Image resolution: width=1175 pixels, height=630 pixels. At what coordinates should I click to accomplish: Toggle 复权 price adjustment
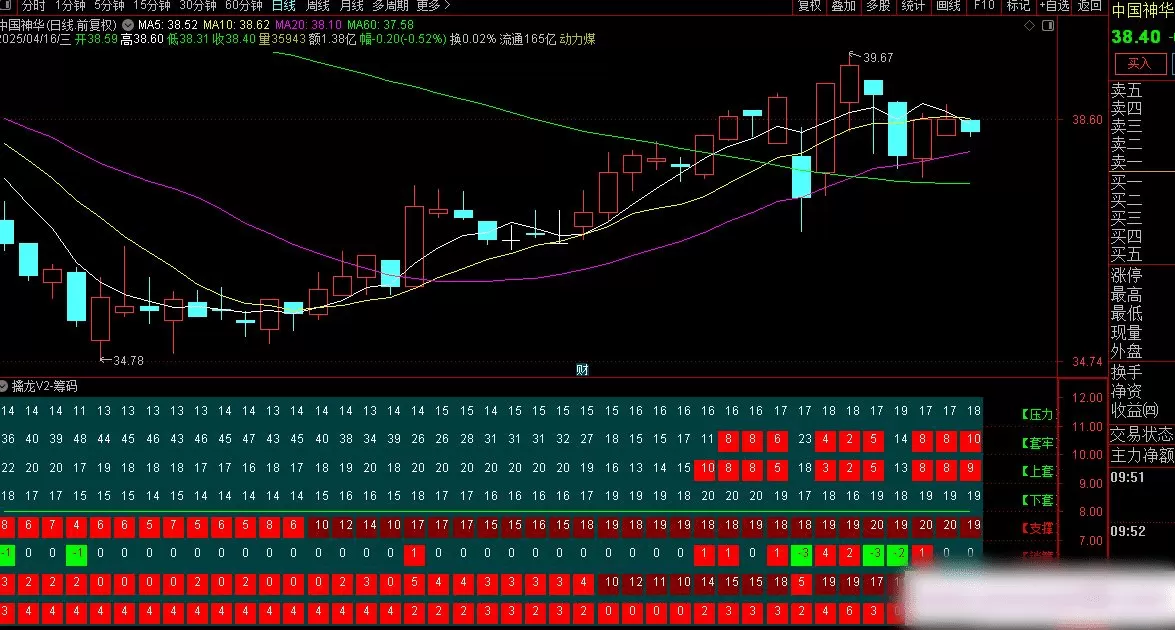pyautogui.click(x=809, y=6)
